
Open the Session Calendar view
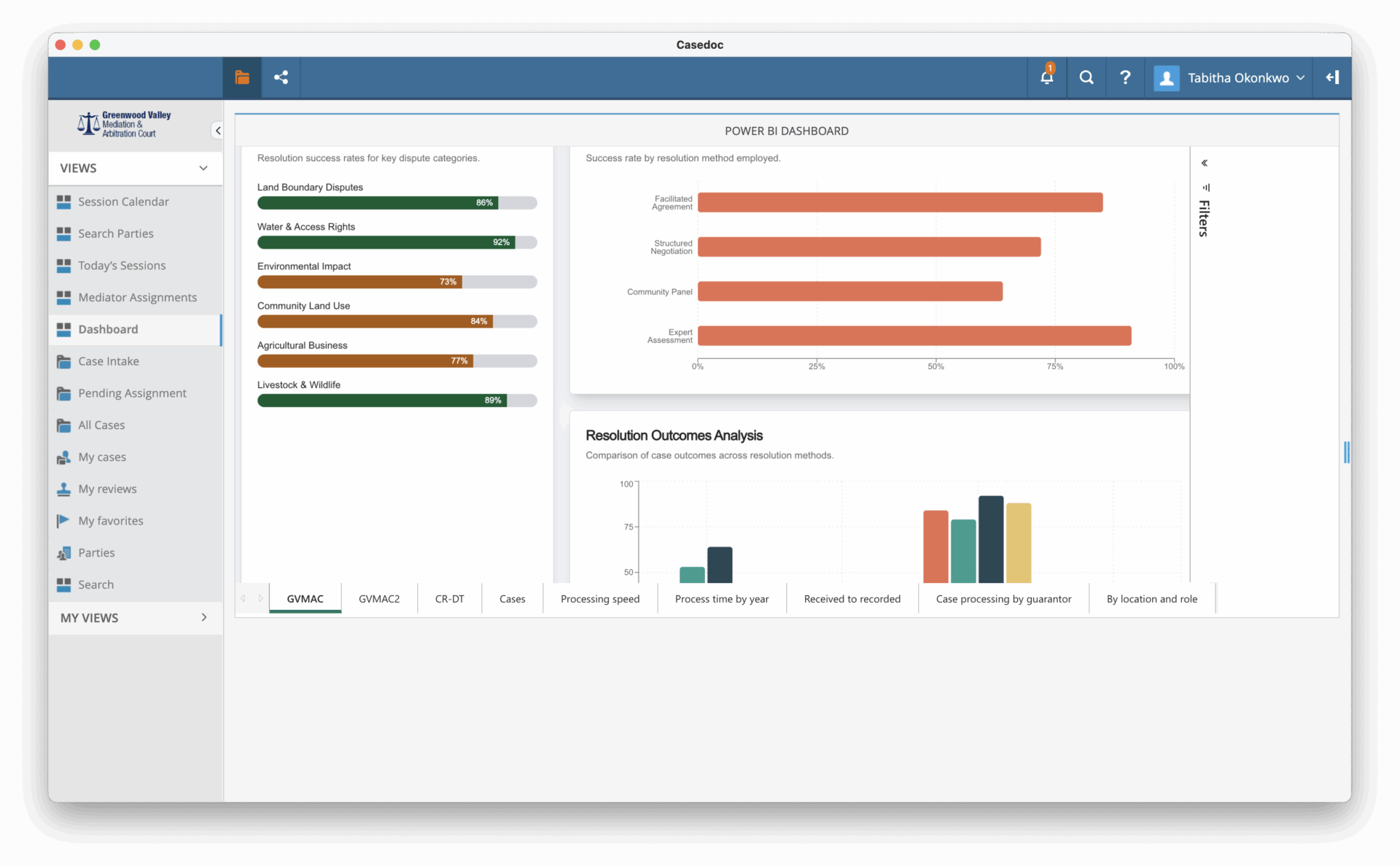135,202
